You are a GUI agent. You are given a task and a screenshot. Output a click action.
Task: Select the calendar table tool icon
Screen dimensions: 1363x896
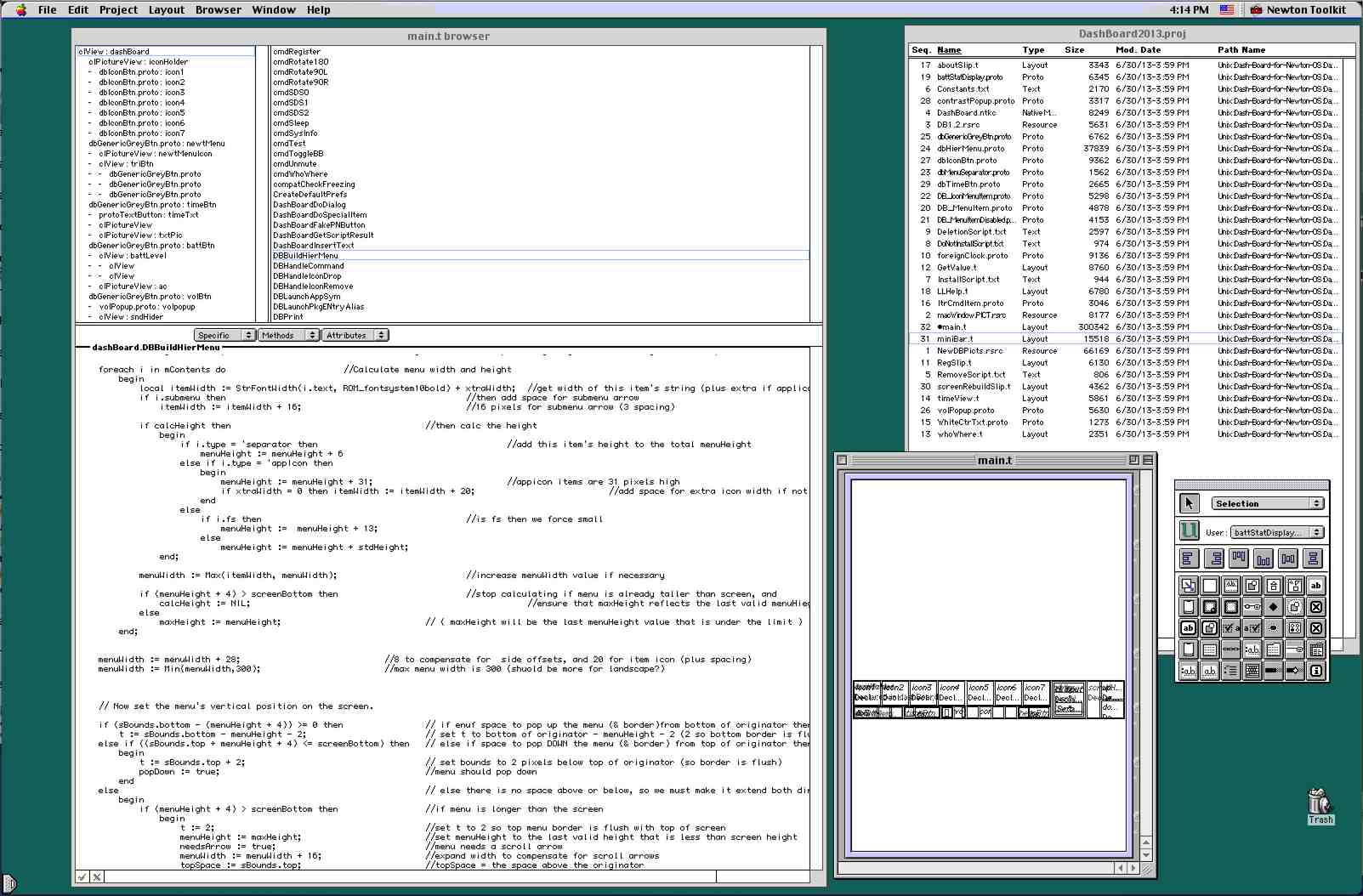tap(1316, 649)
